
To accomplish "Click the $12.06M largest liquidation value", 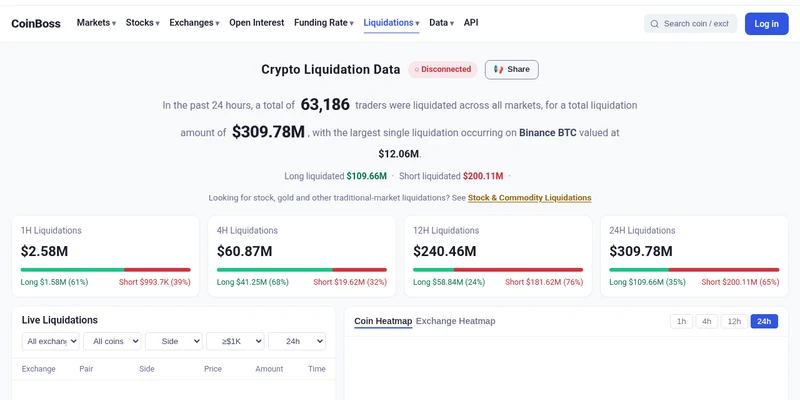I will pyautogui.click(x=398, y=154).
